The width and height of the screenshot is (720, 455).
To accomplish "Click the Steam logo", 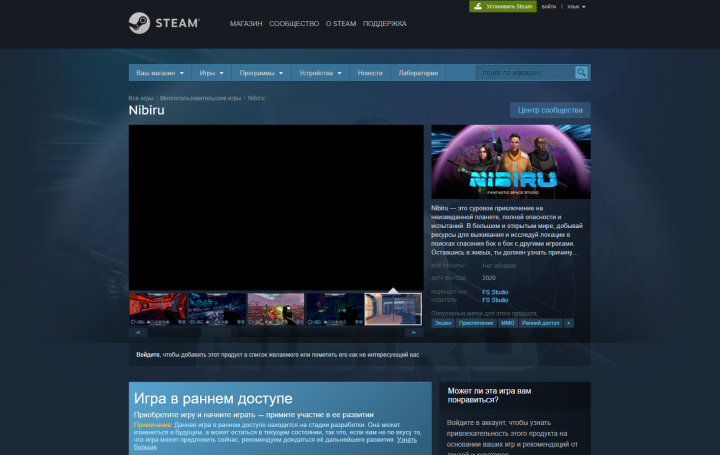I will [x=164, y=23].
